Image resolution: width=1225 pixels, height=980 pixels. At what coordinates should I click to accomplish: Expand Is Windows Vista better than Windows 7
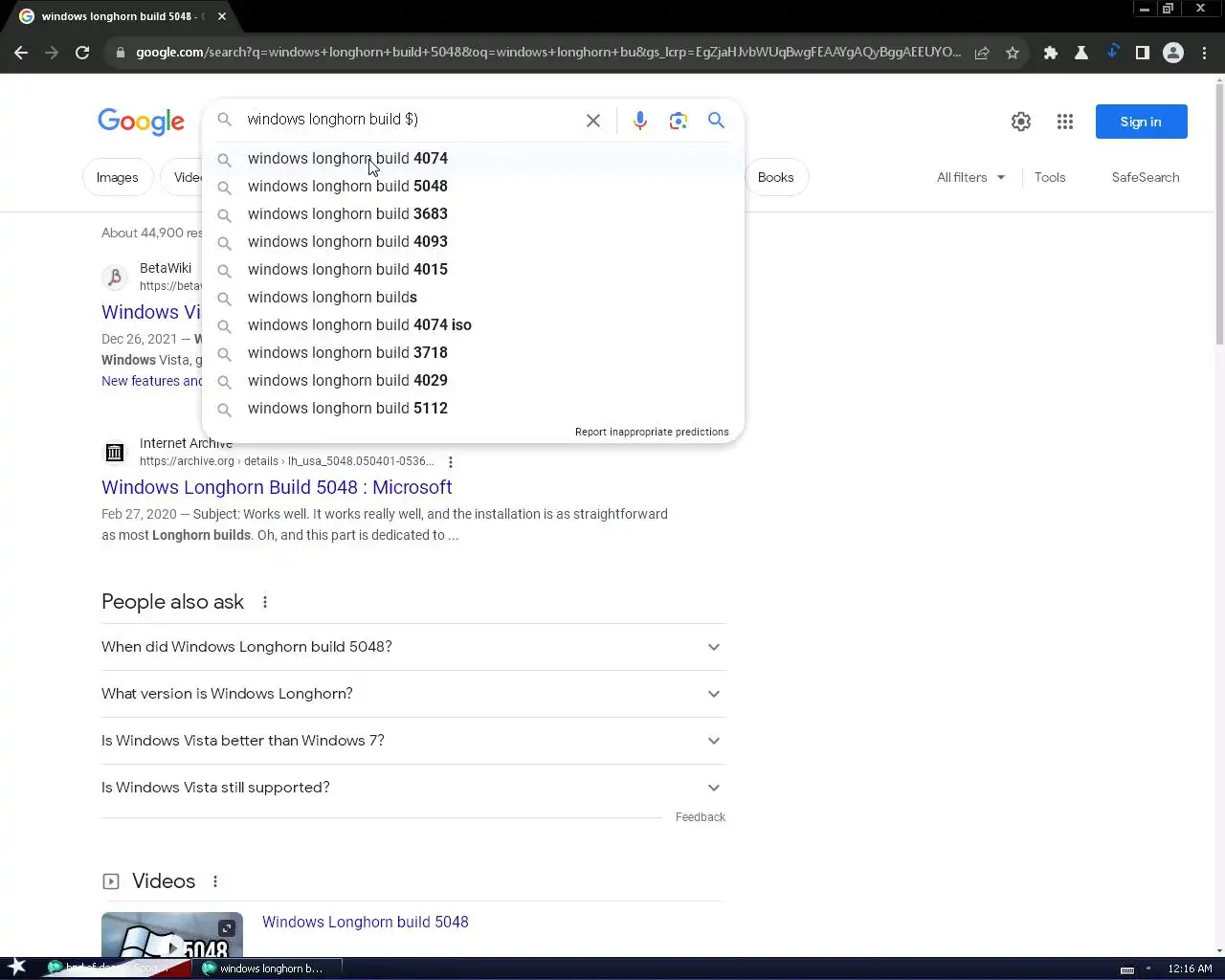tap(413, 741)
